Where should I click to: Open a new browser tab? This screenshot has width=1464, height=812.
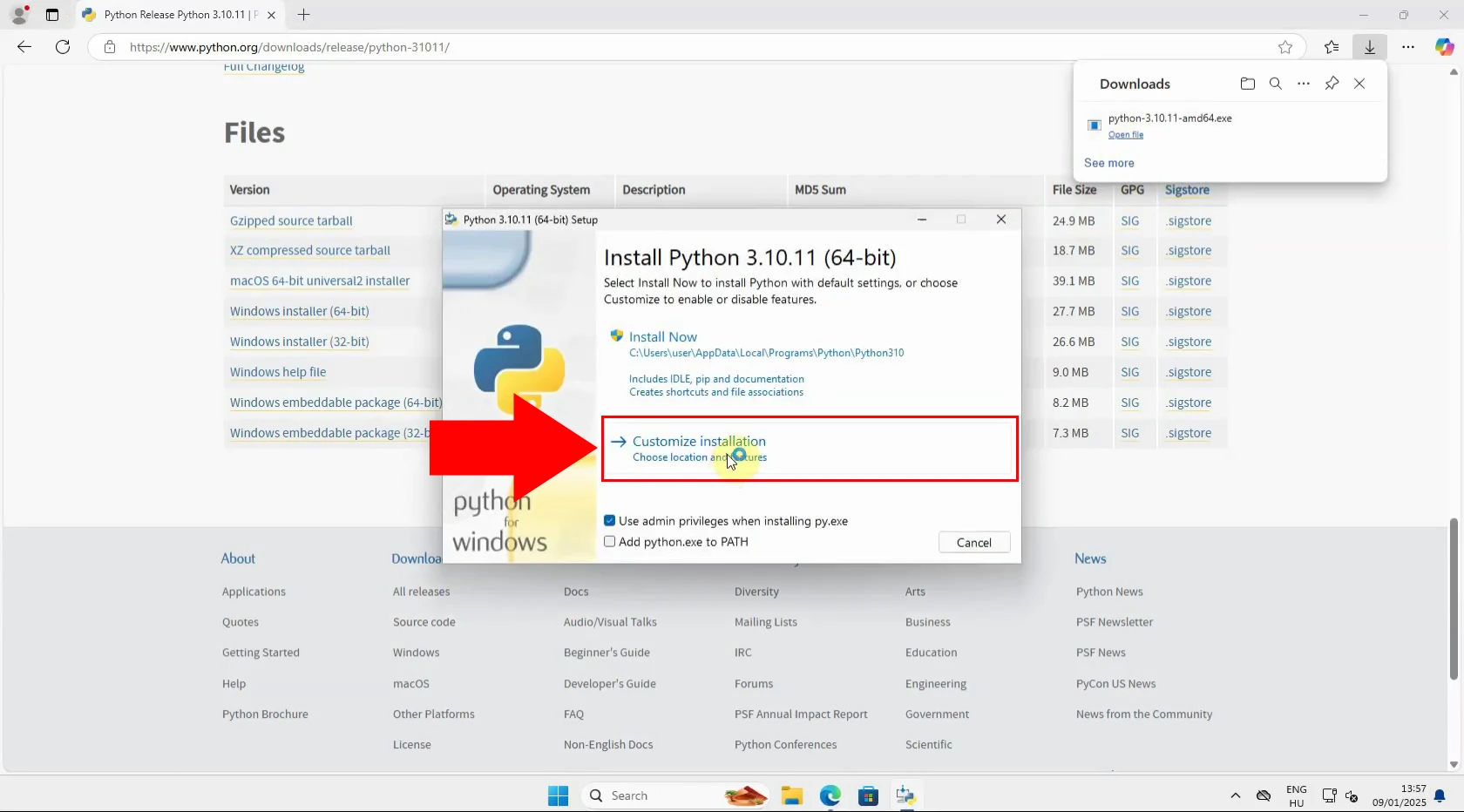pyautogui.click(x=303, y=15)
